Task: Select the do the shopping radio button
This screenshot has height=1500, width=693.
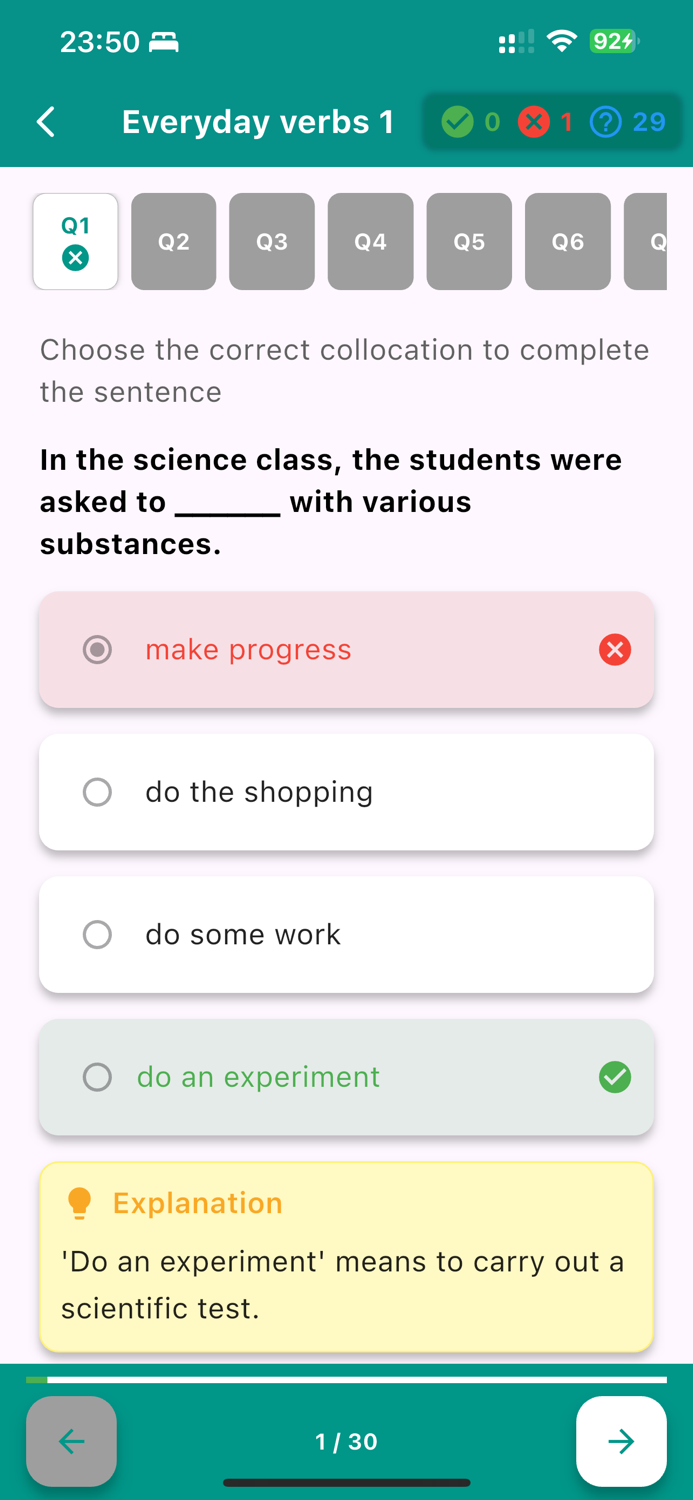Action: tap(97, 792)
